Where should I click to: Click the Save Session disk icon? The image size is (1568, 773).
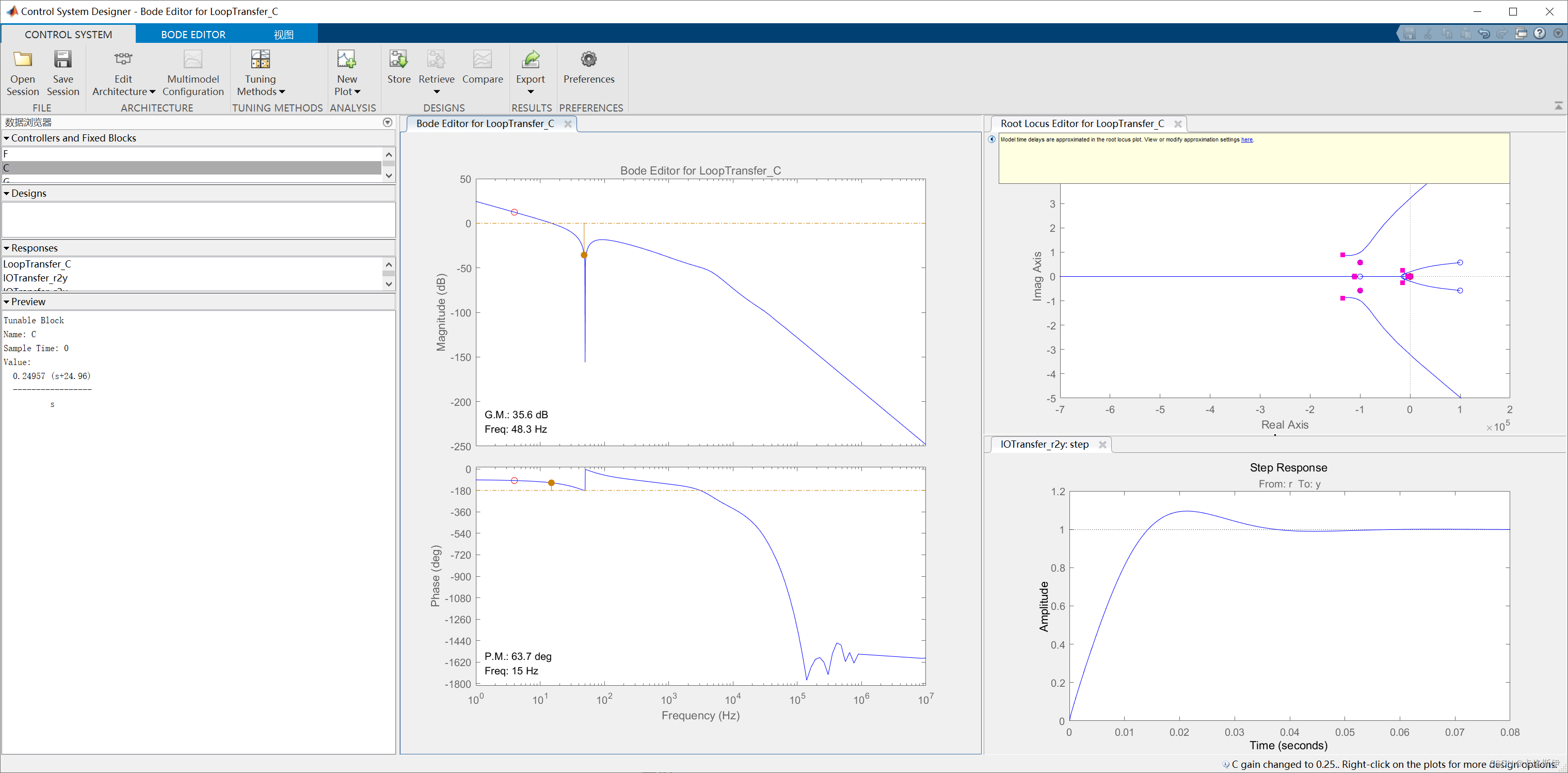[x=62, y=60]
